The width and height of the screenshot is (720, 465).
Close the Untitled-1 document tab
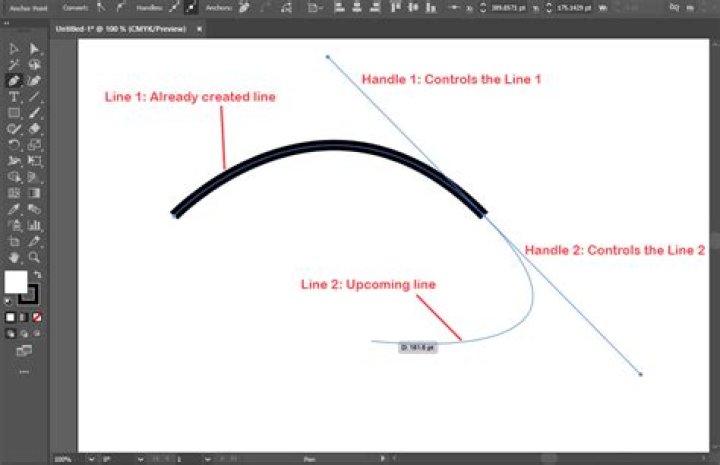coord(199,29)
